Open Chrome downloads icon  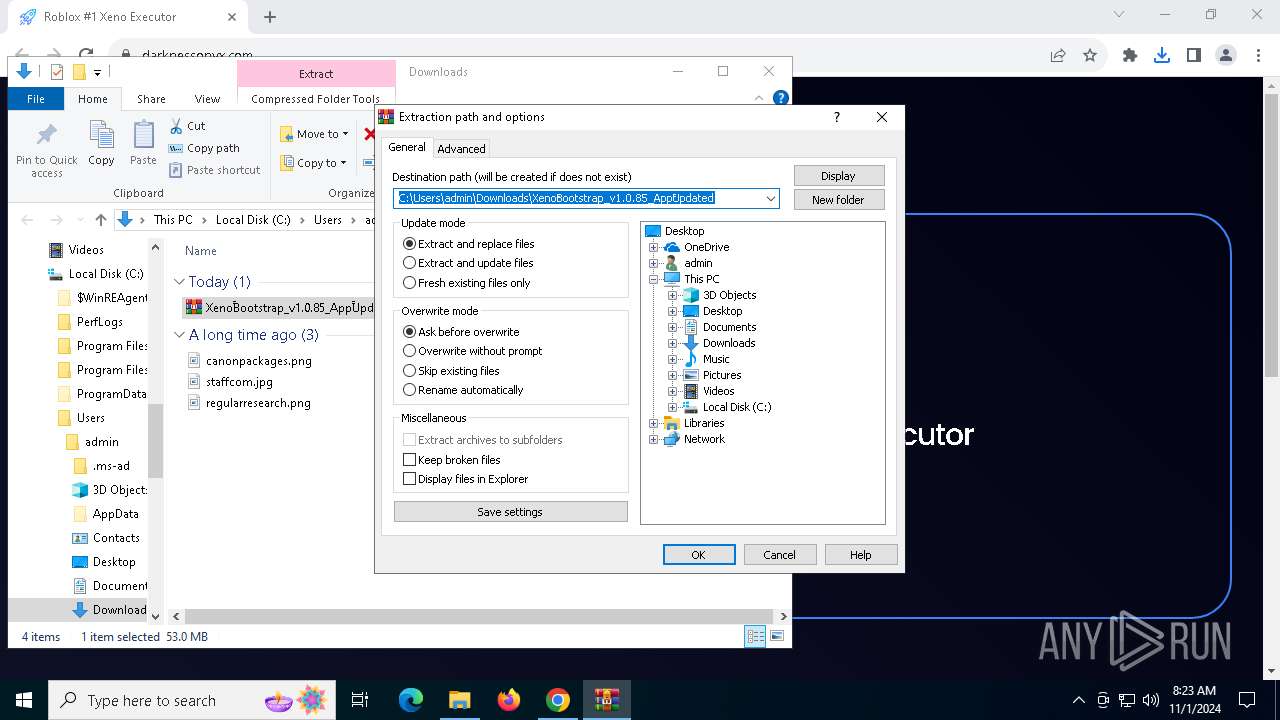pyautogui.click(x=1162, y=56)
